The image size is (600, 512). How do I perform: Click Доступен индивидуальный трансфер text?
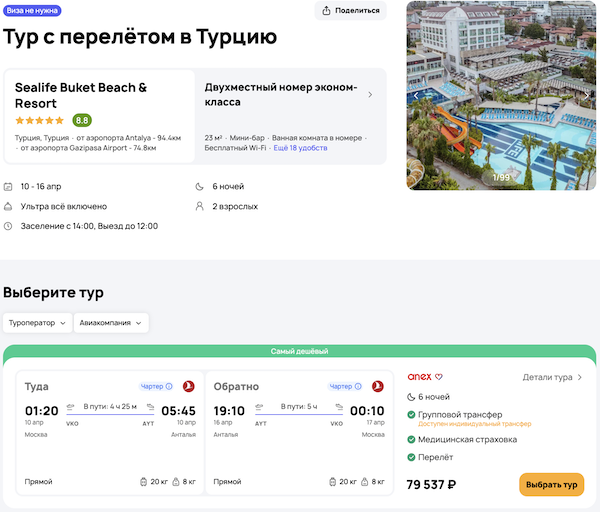(x=474, y=424)
